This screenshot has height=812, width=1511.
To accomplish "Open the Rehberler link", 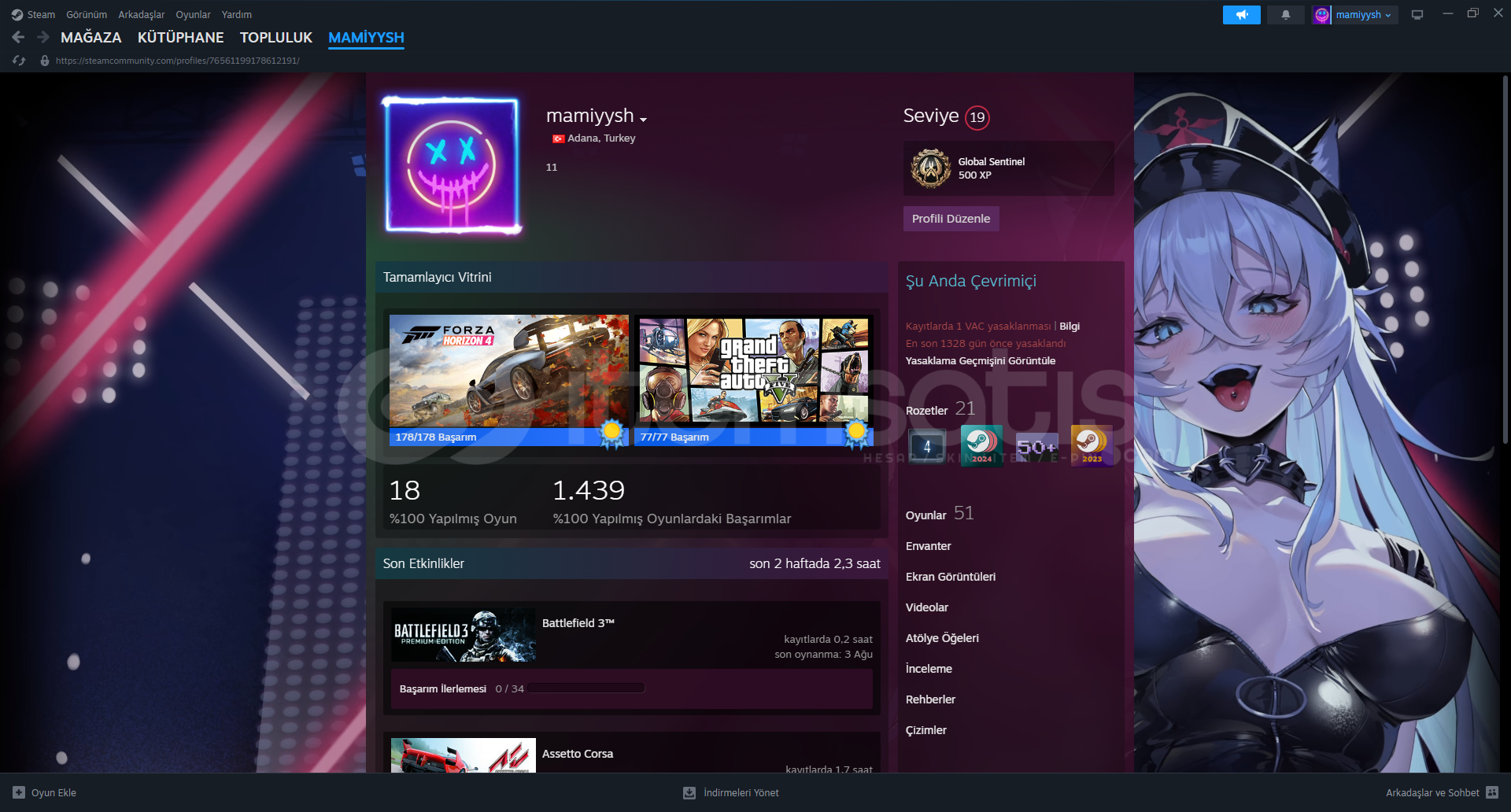I will click(x=930, y=699).
